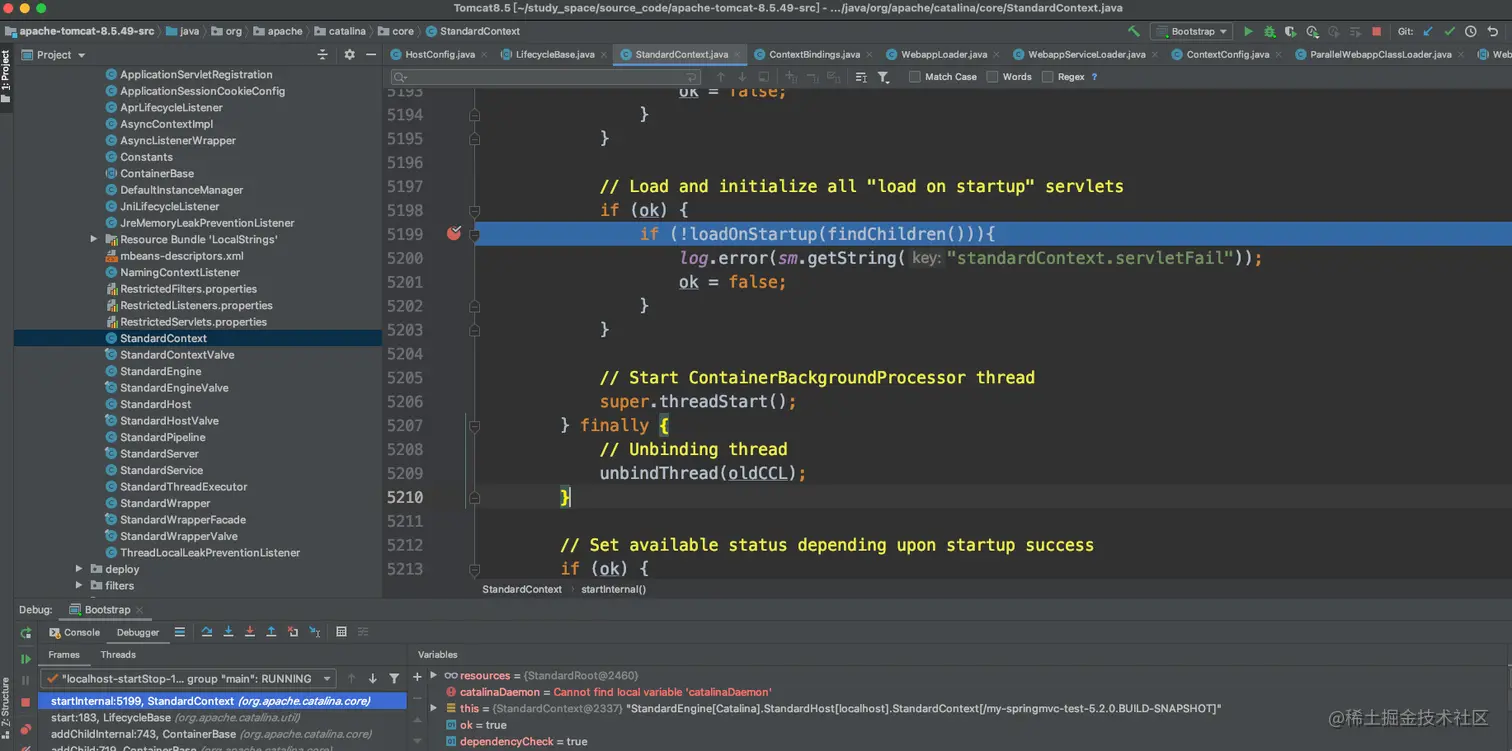Open the Bootstrap run configuration dropdown
This screenshot has height=751, width=1512.
[1191, 31]
